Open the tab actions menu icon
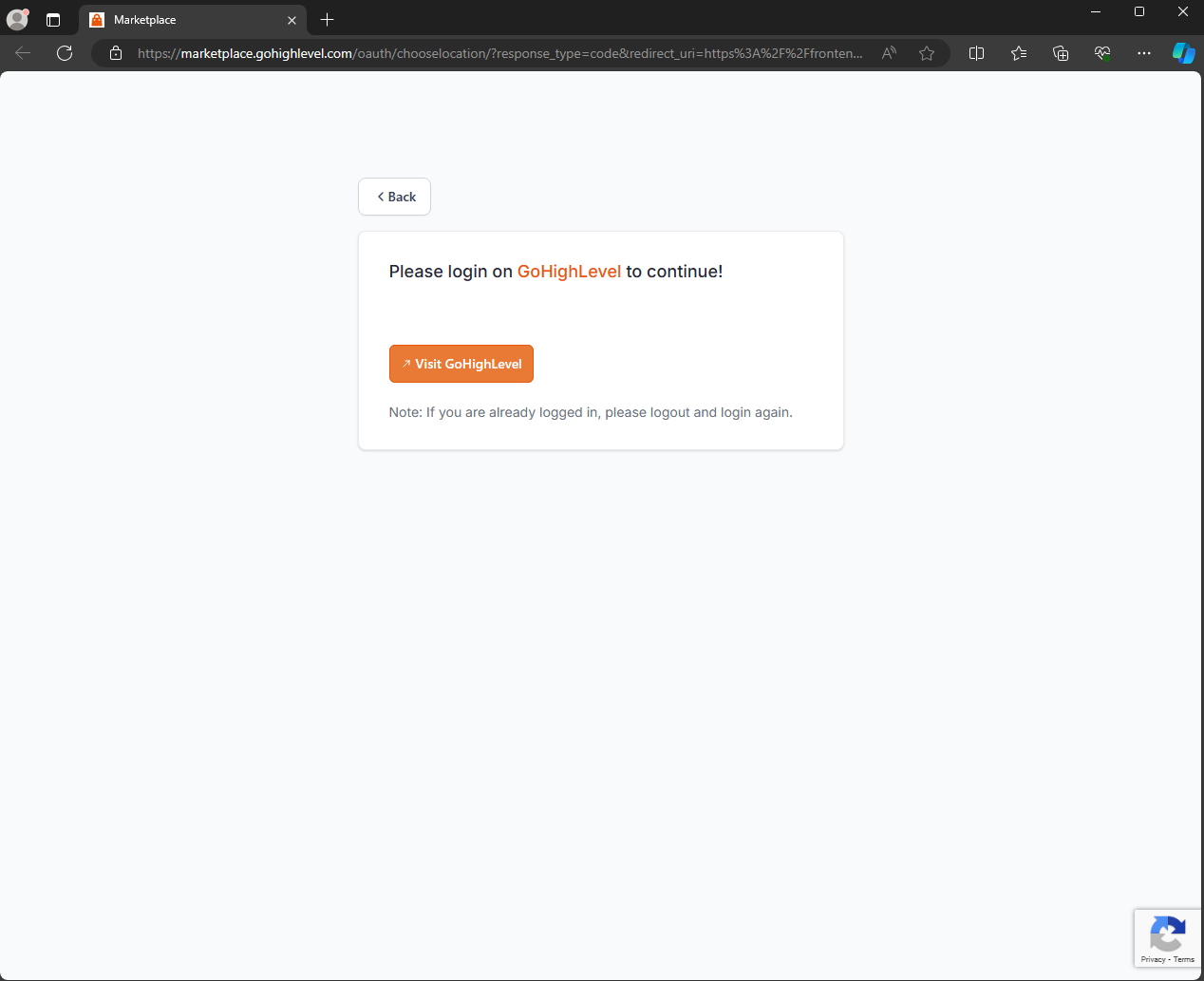 click(x=53, y=20)
